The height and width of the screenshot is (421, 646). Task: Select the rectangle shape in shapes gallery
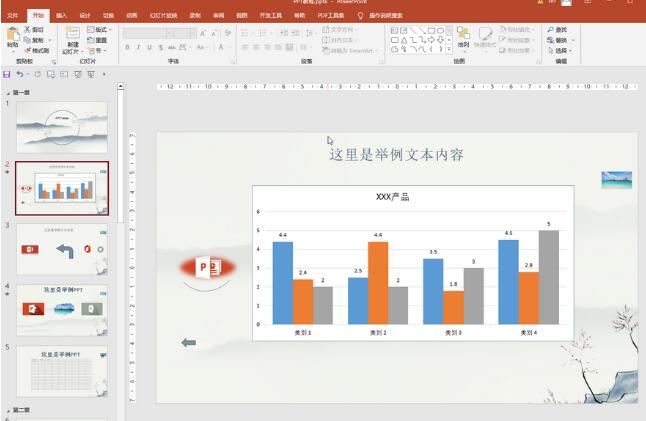coord(431,30)
